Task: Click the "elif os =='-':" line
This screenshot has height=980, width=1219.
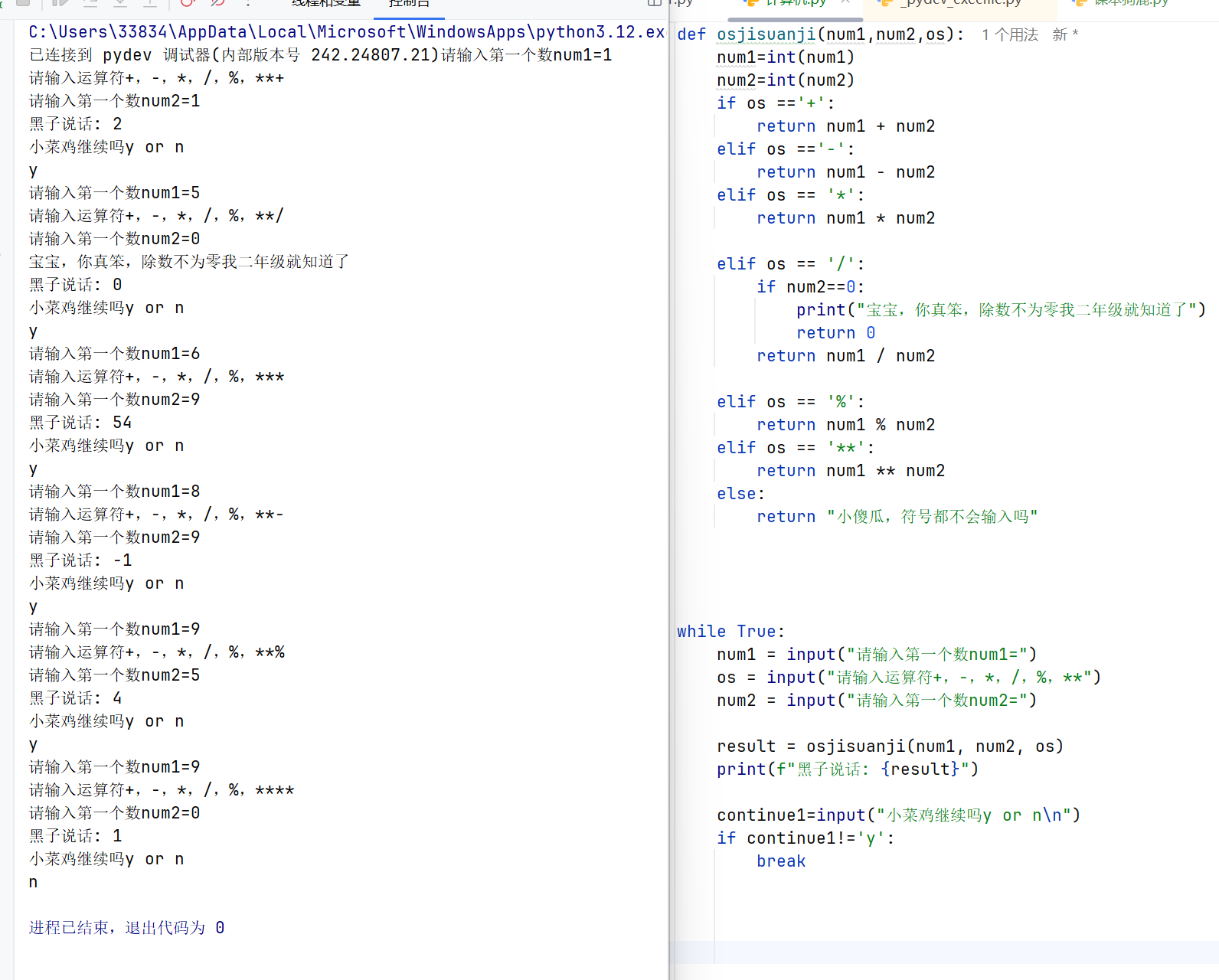Action: pos(786,149)
